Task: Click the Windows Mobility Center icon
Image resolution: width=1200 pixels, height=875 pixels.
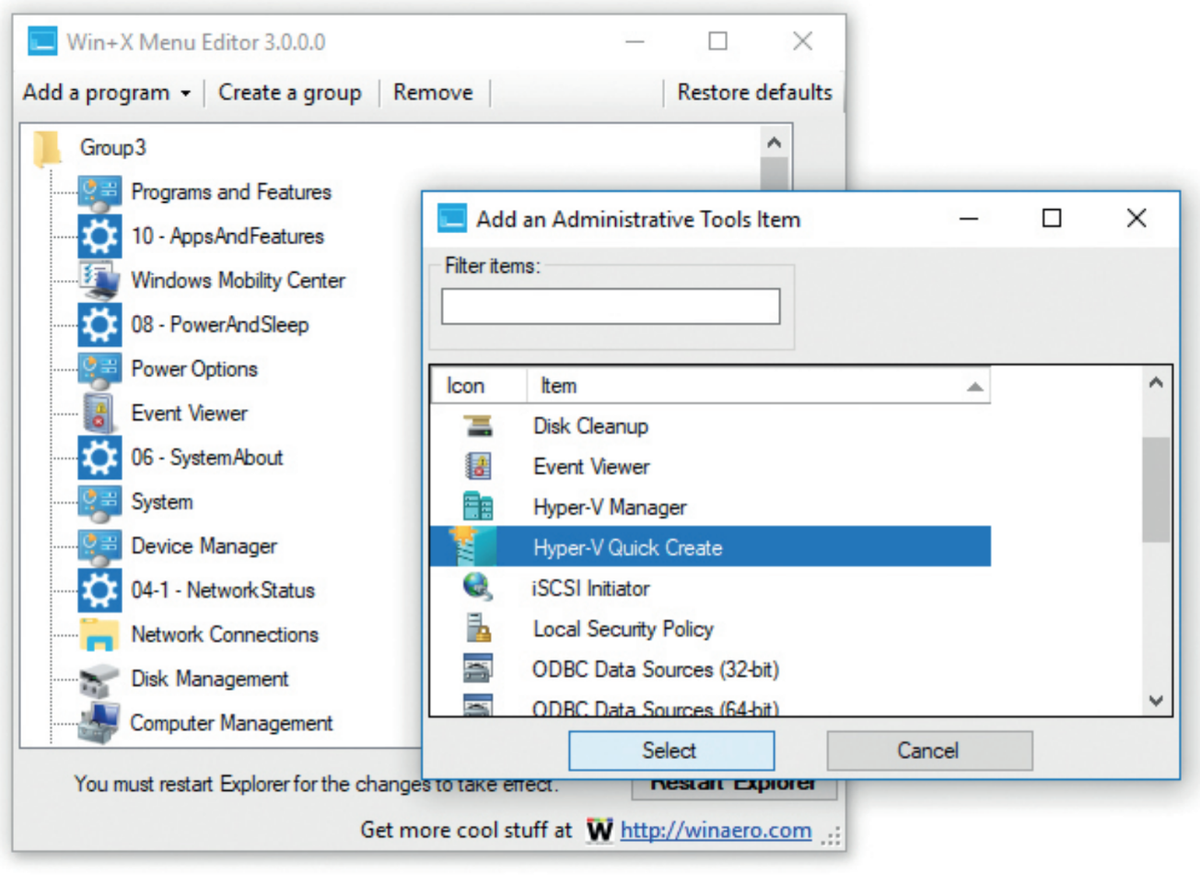Action: click(x=99, y=280)
